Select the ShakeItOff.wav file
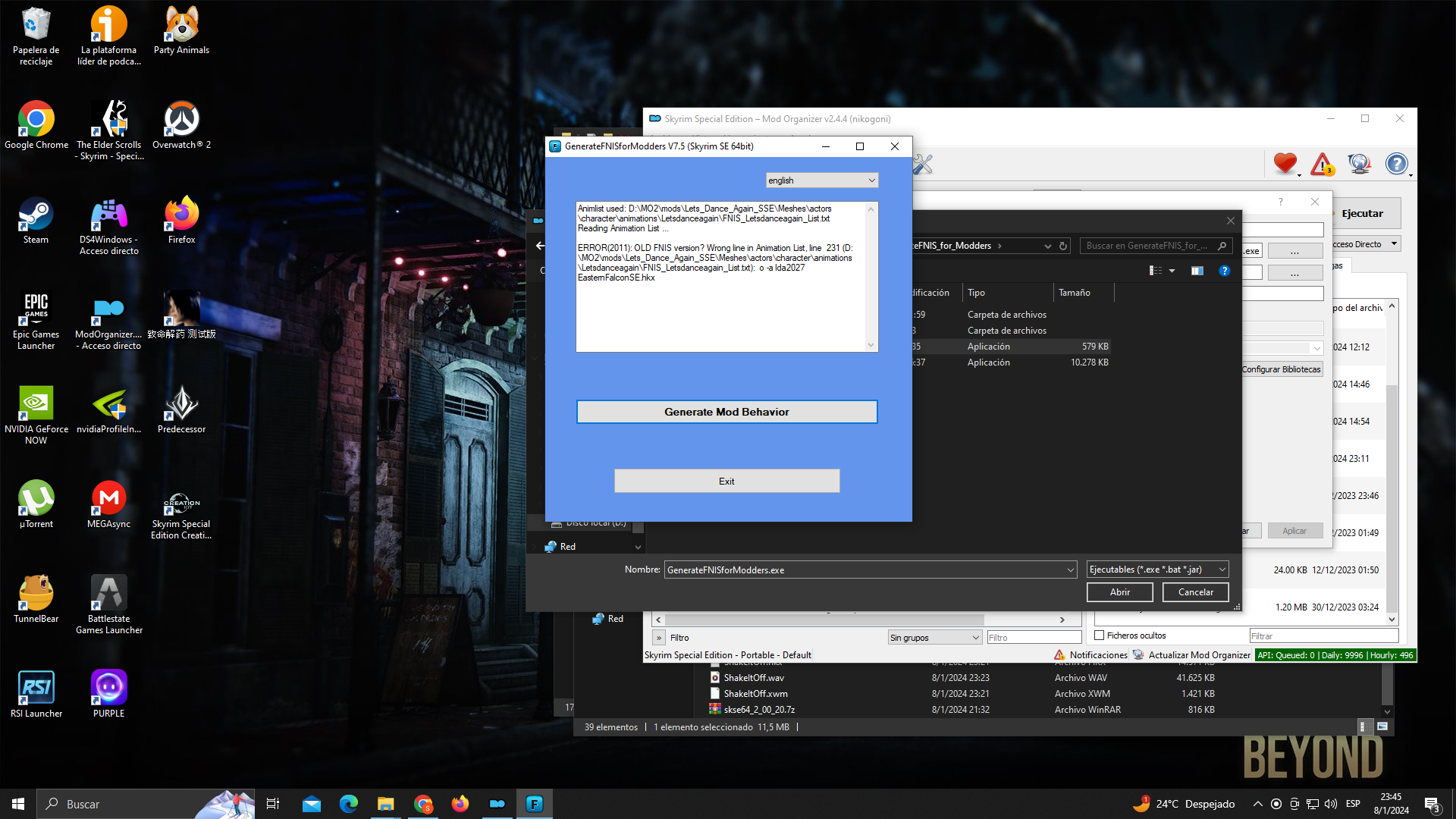Screen dimensions: 1456x819 coord(754,678)
